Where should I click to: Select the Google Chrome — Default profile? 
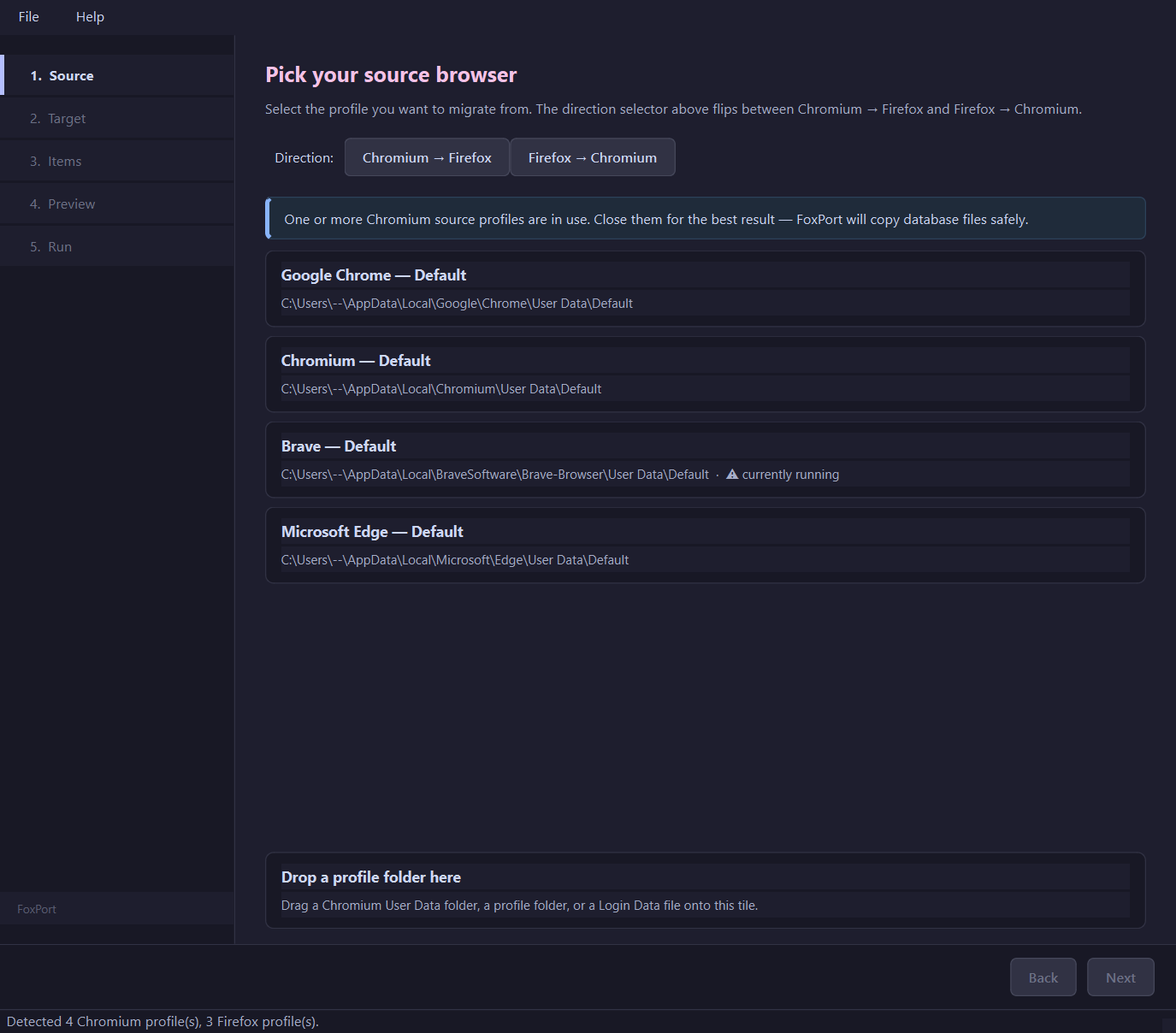pos(706,289)
